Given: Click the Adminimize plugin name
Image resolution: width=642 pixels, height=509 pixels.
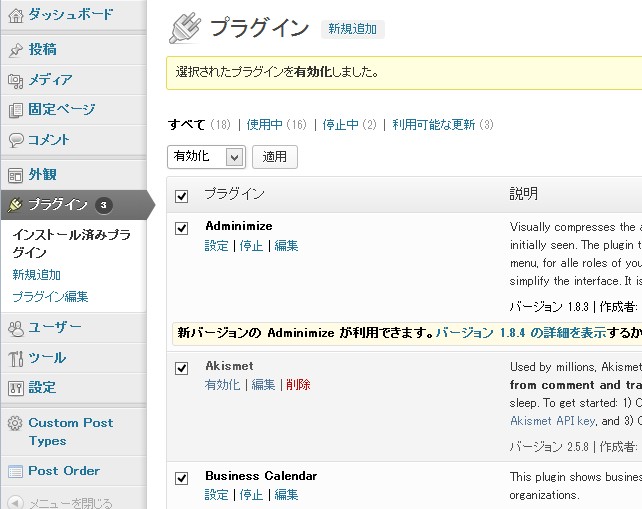Looking at the screenshot, I should pyautogui.click(x=239, y=226).
